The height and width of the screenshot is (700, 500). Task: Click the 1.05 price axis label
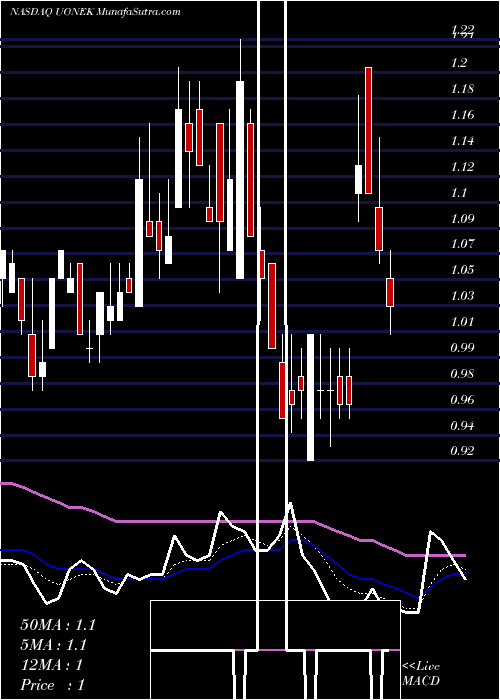462,270
